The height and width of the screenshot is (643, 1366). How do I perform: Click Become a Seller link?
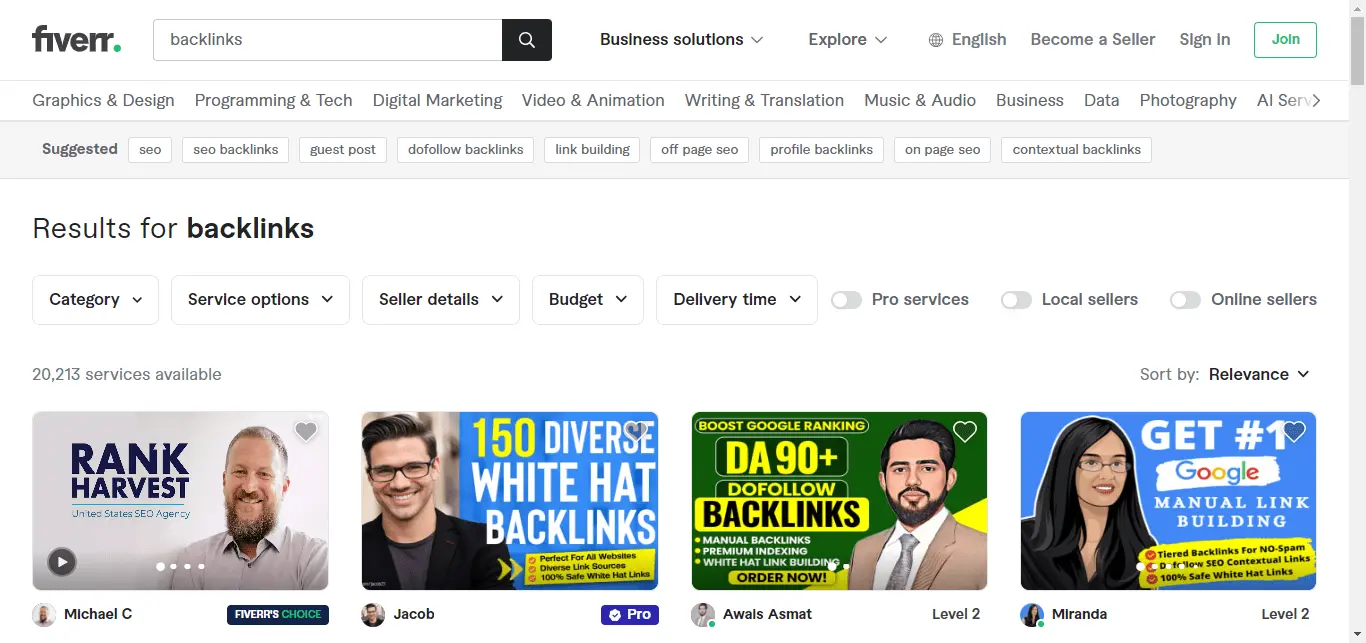(x=1093, y=40)
